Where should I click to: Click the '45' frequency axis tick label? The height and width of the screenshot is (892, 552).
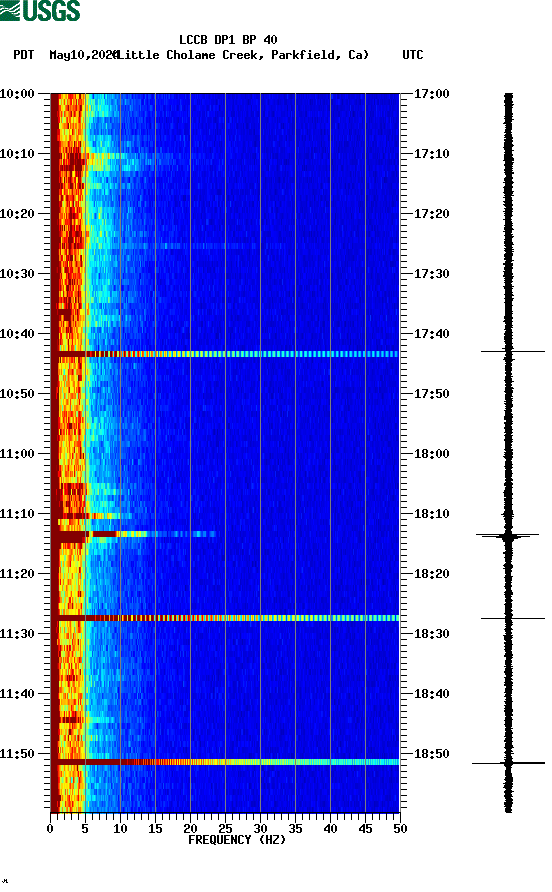coord(365,829)
